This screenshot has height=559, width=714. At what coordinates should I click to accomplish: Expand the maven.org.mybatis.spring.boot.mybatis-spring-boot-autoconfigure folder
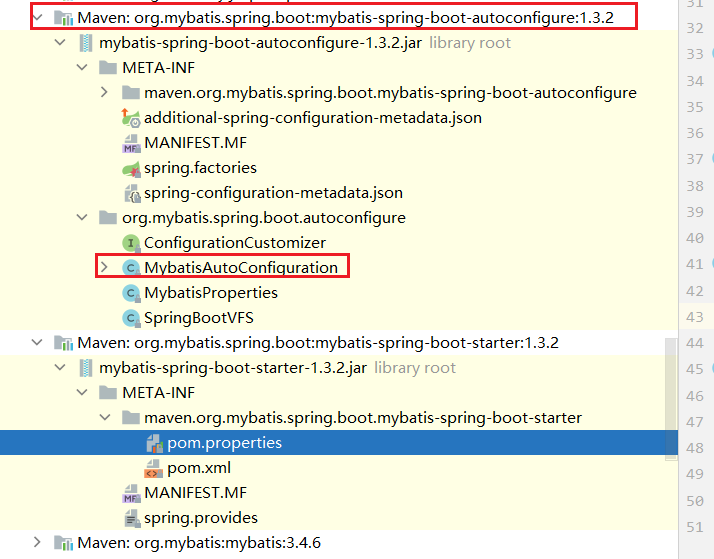click(x=104, y=92)
